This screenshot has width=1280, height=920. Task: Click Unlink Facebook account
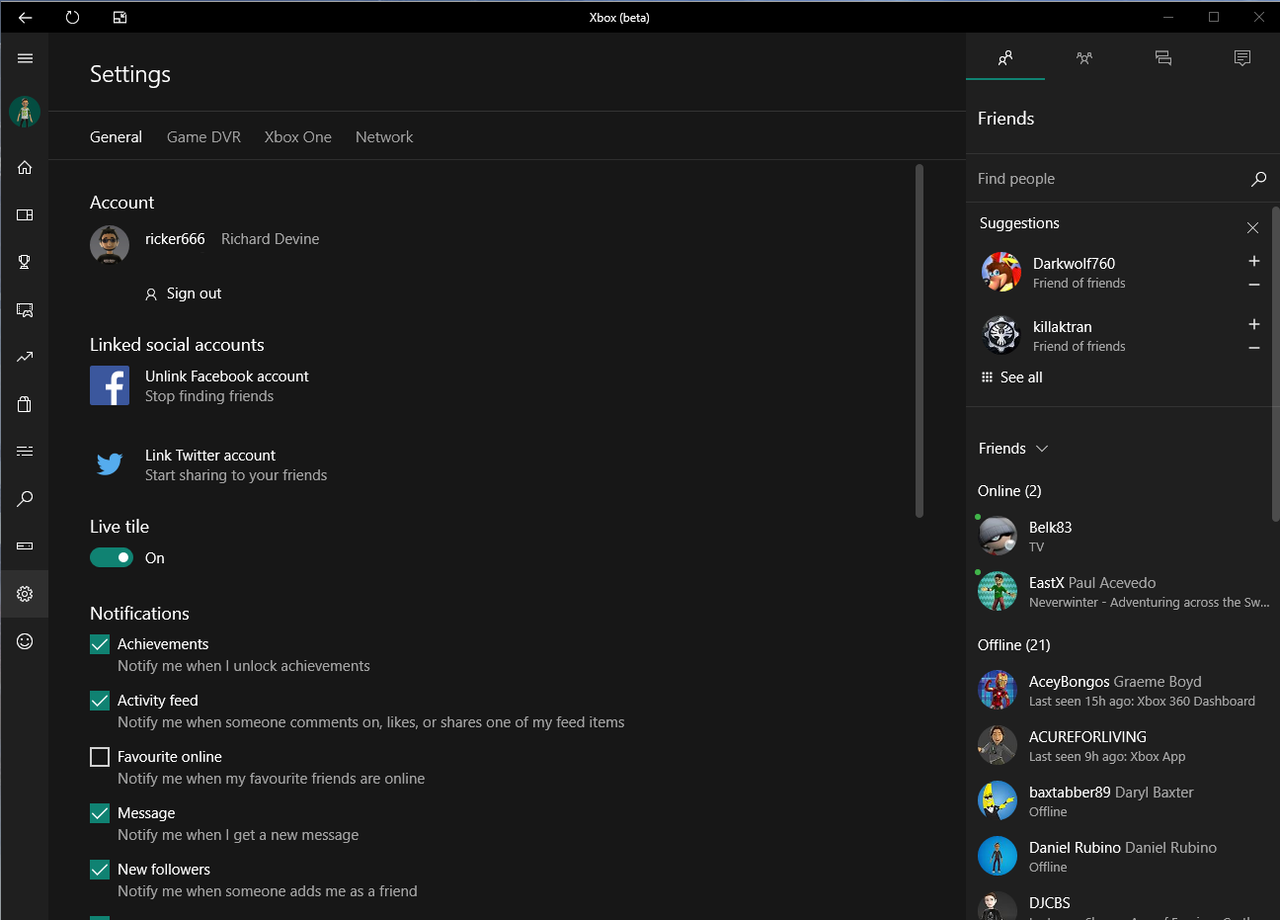click(x=227, y=376)
